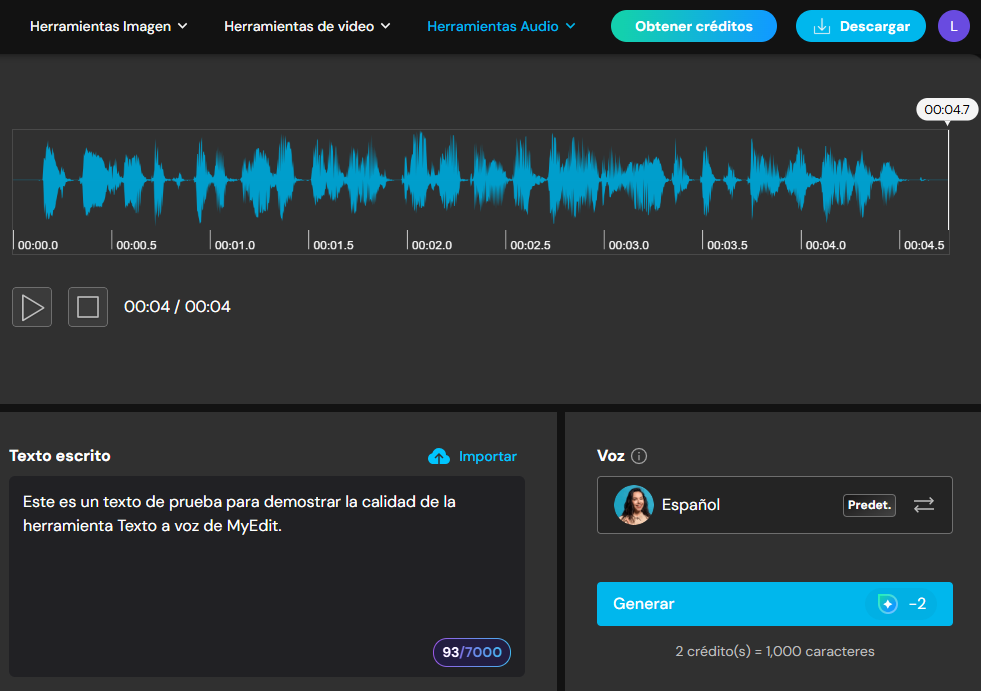Click the Generar button
The image size is (981, 691).
tap(775, 604)
